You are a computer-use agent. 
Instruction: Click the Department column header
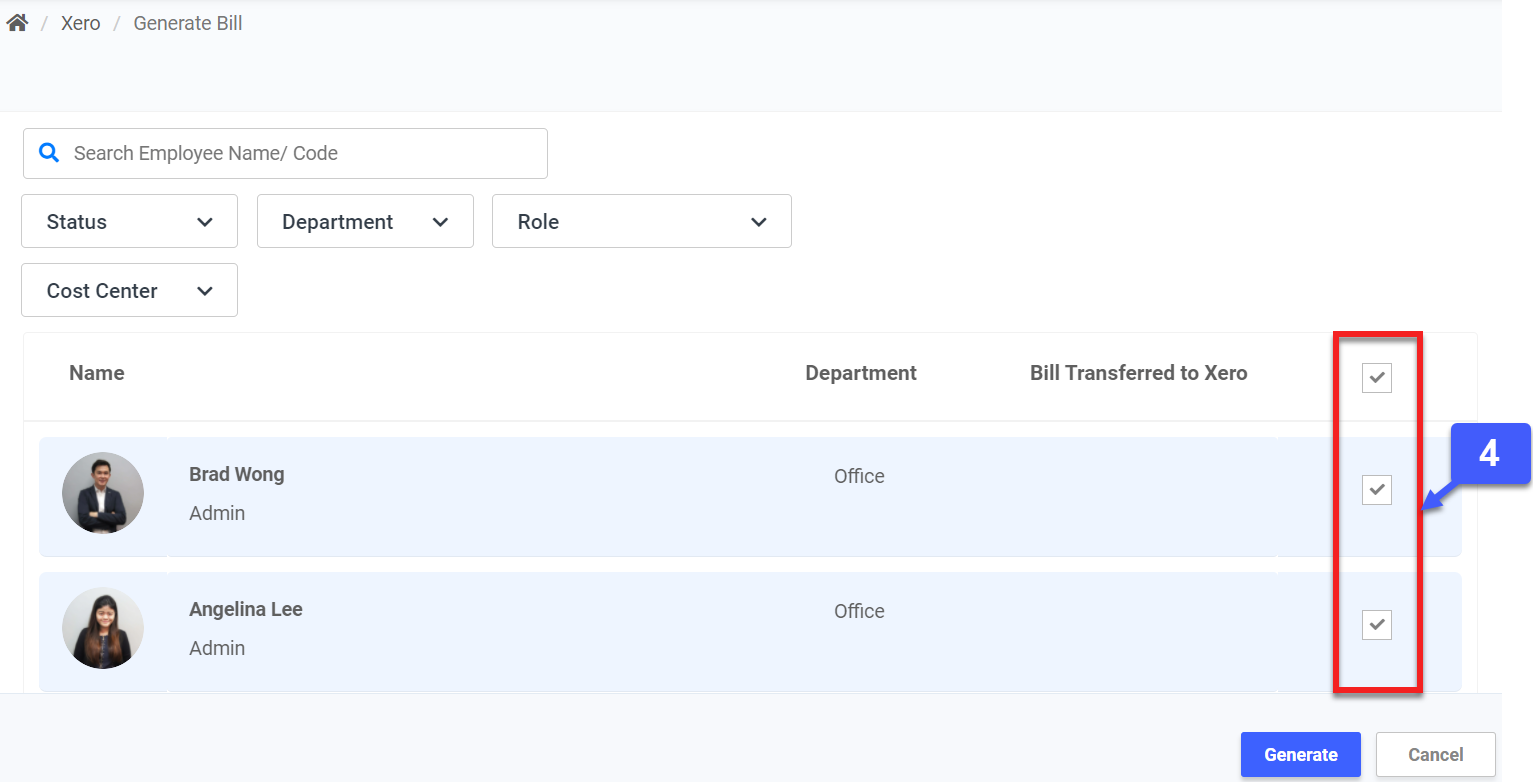click(860, 373)
